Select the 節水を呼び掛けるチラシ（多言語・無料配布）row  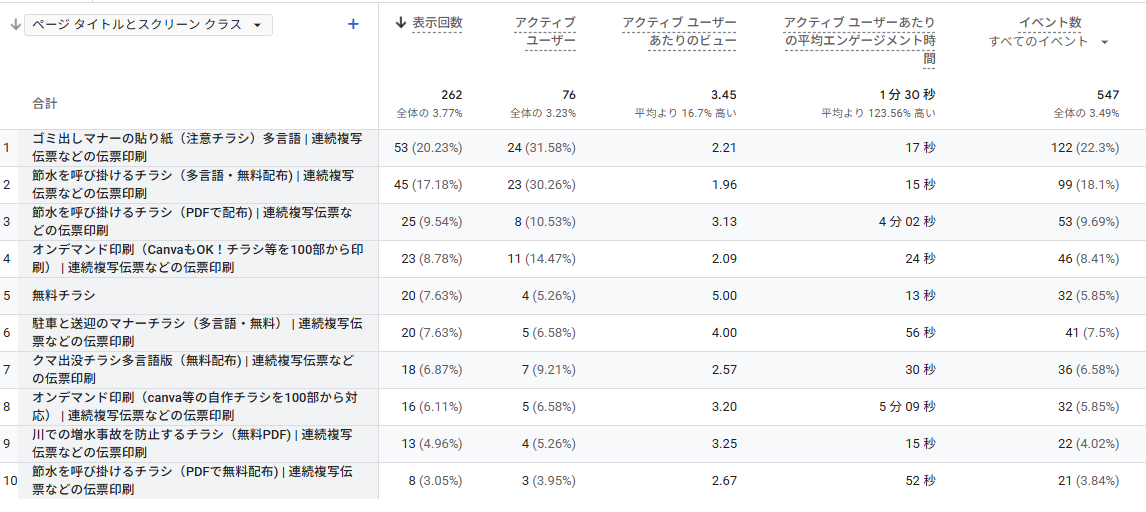pos(192,185)
